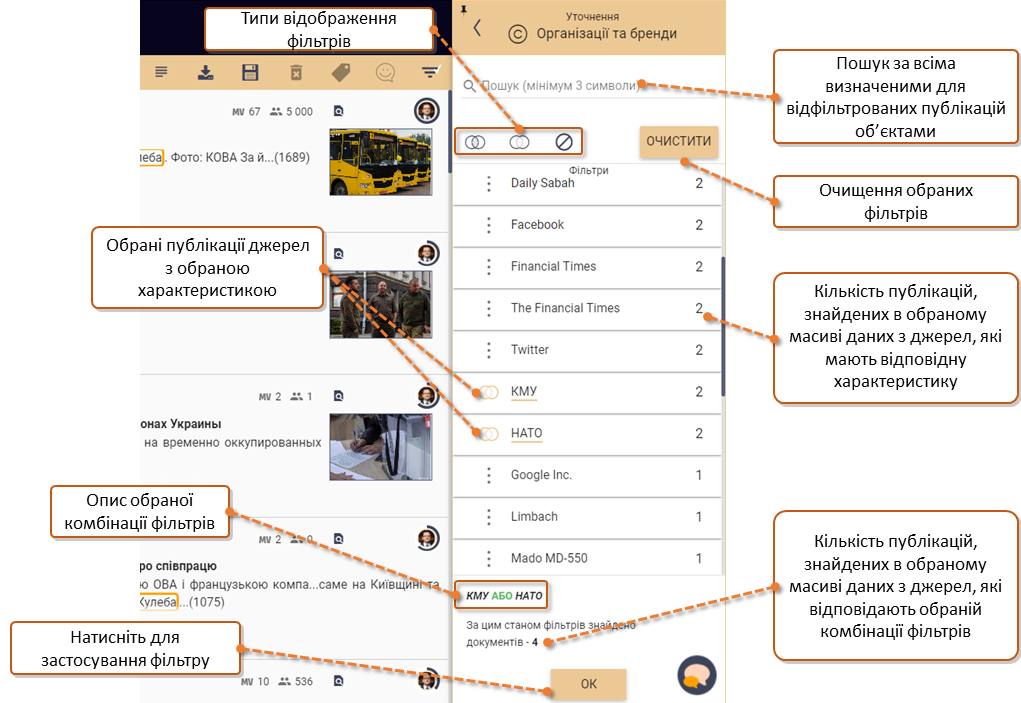Select 'The Financial Times' filter label

point(565,308)
